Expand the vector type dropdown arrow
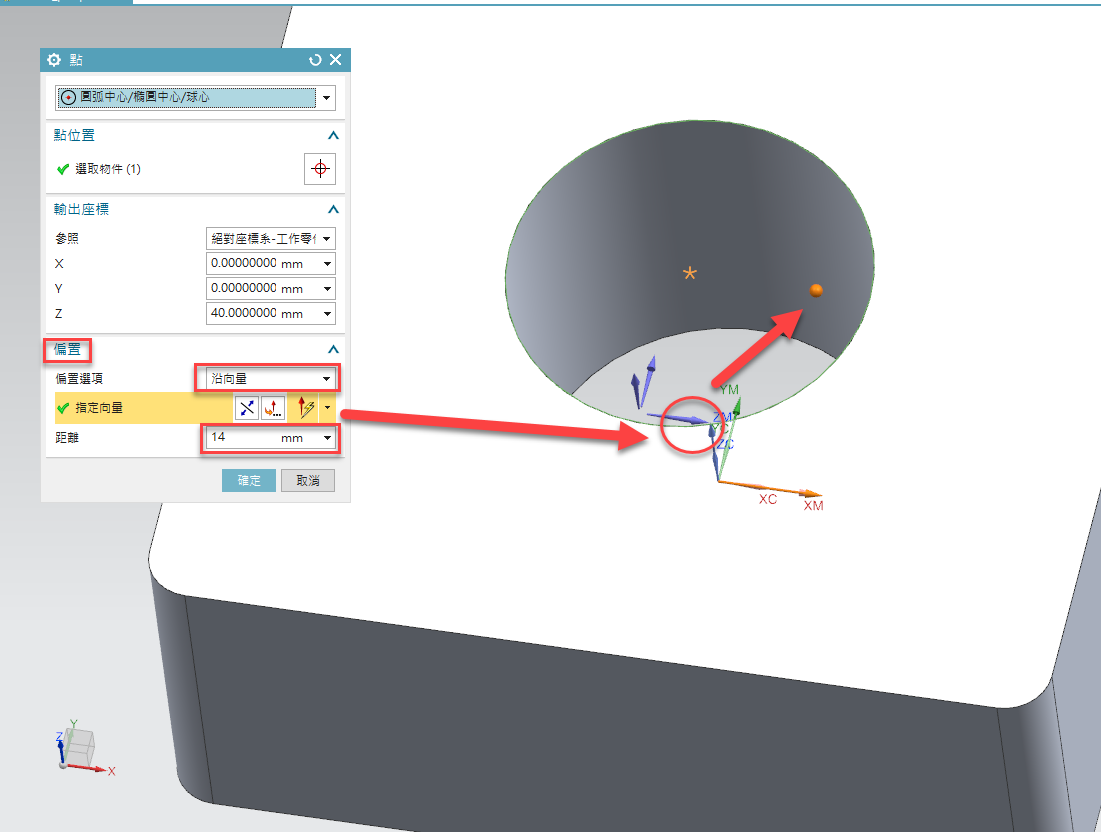1101x832 pixels. pos(327,408)
